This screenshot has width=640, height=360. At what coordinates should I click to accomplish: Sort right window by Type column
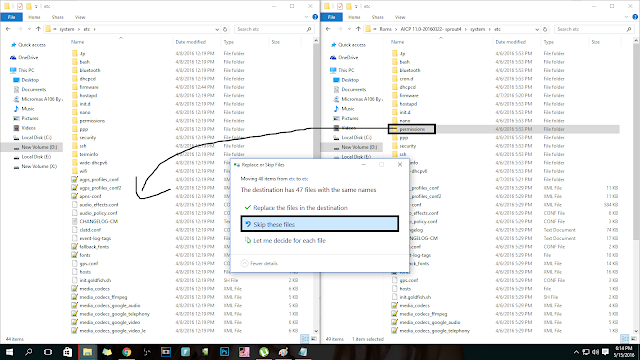549,42
